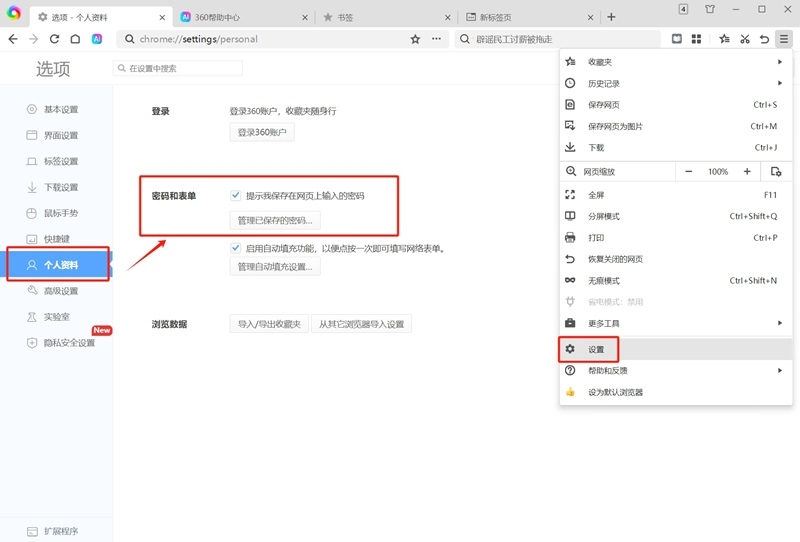Open 下载设置 in the sidebar

click(x=56, y=187)
